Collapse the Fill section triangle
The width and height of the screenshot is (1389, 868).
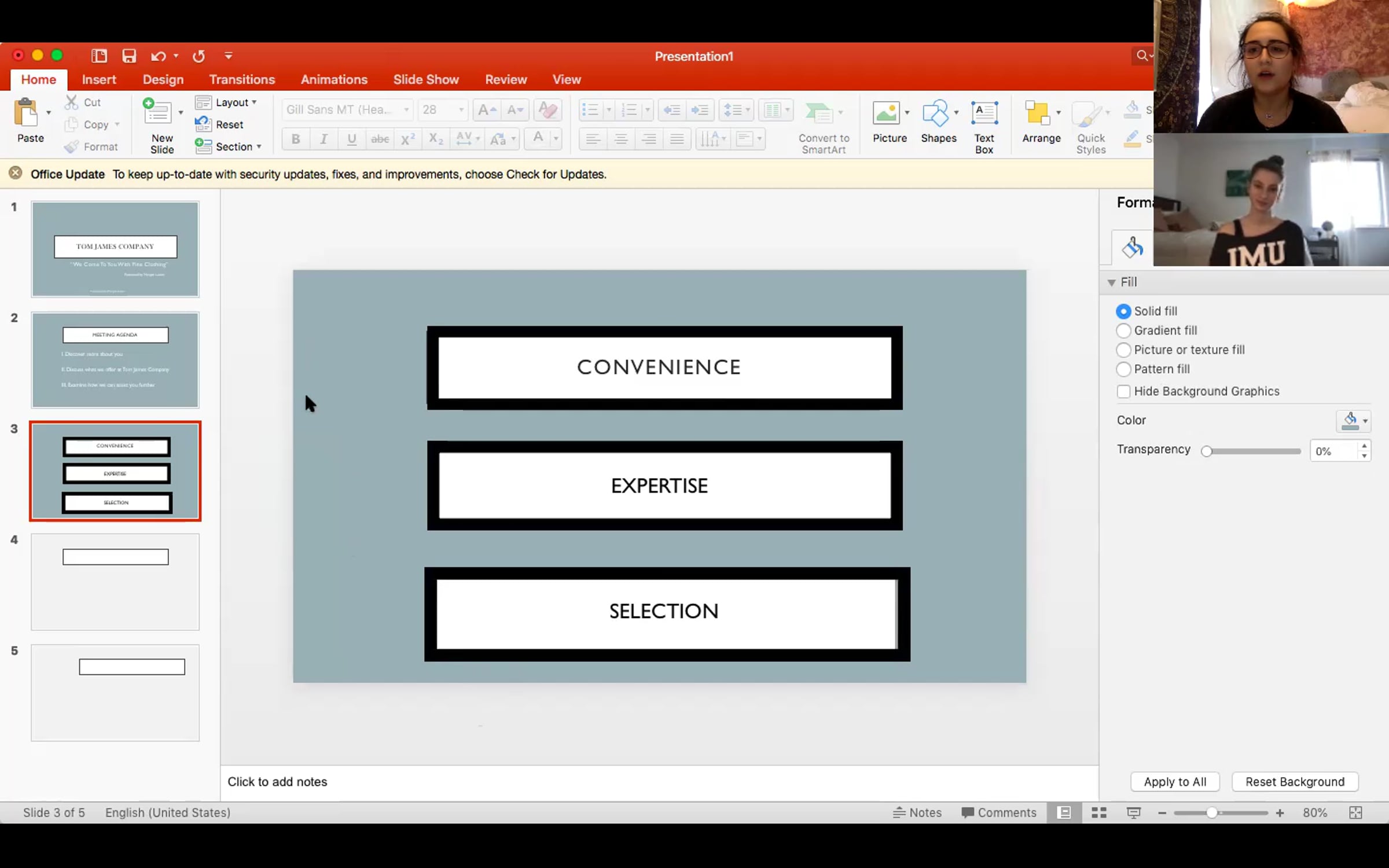(x=1111, y=282)
